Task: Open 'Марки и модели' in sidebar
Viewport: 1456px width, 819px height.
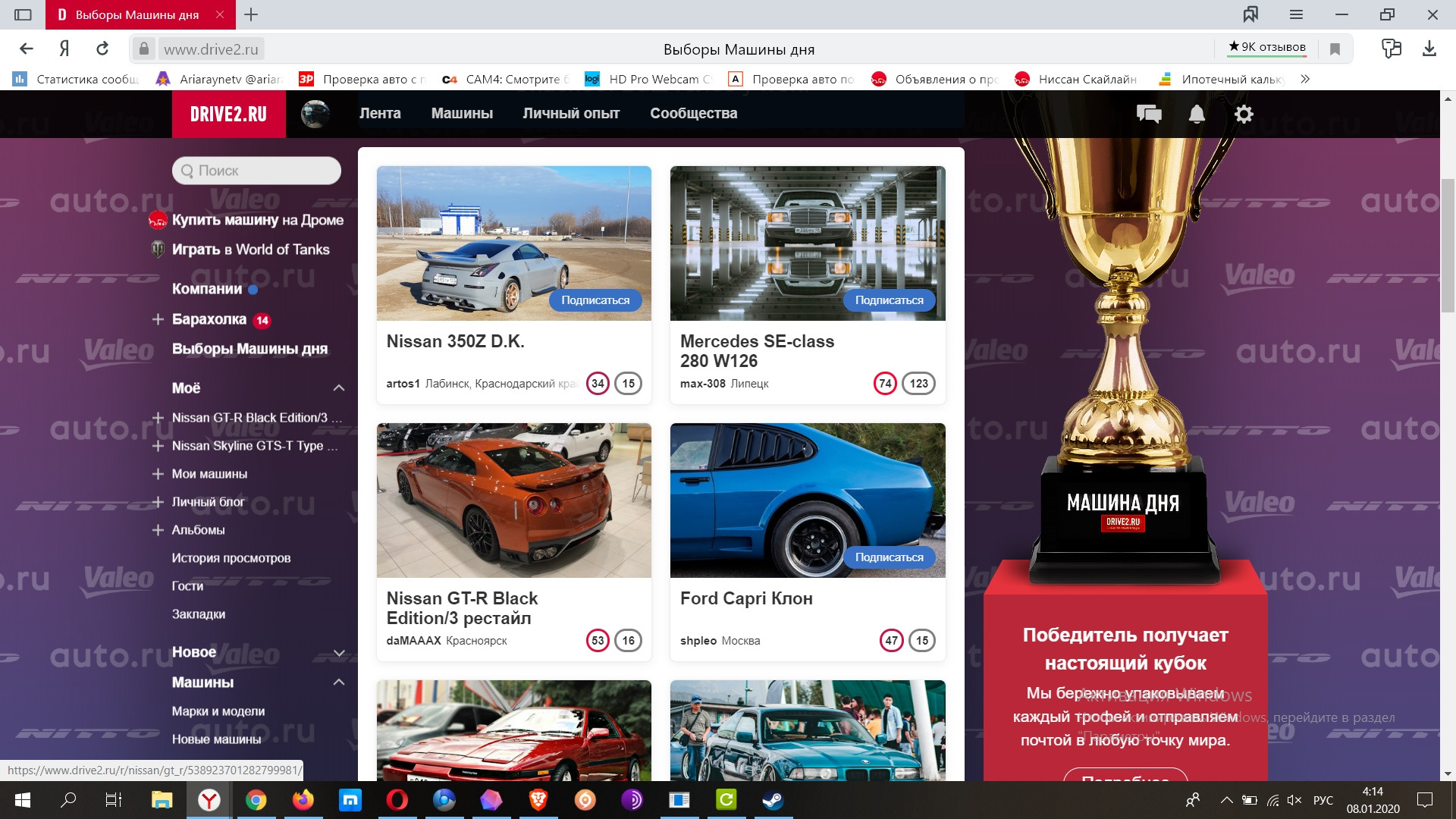Action: point(218,711)
